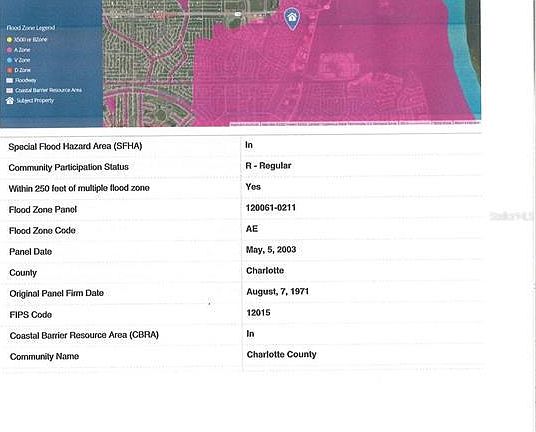Click the yellow X500 or B Zone legend dot

tap(9, 40)
